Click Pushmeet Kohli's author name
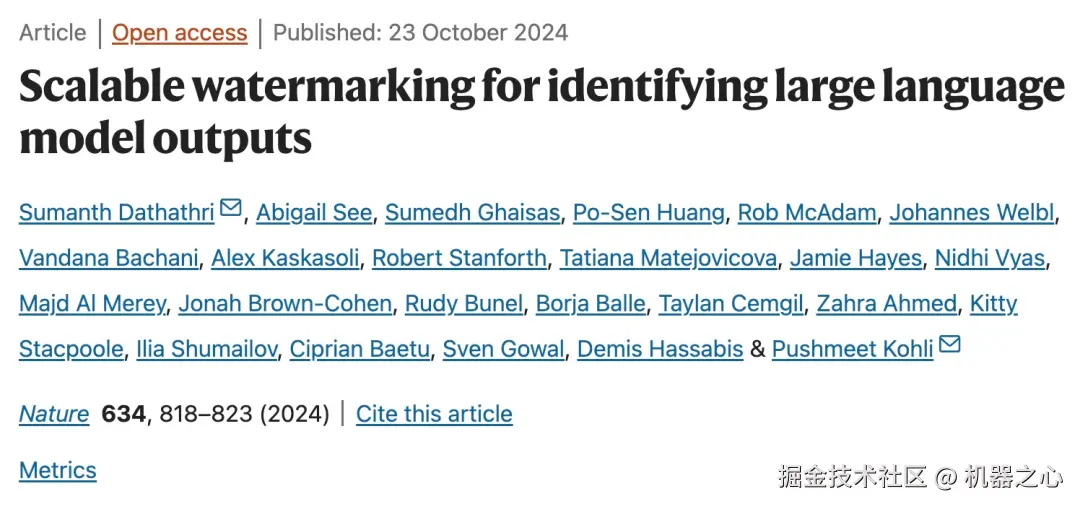This screenshot has height=507, width=1080. tap(852, 349)
